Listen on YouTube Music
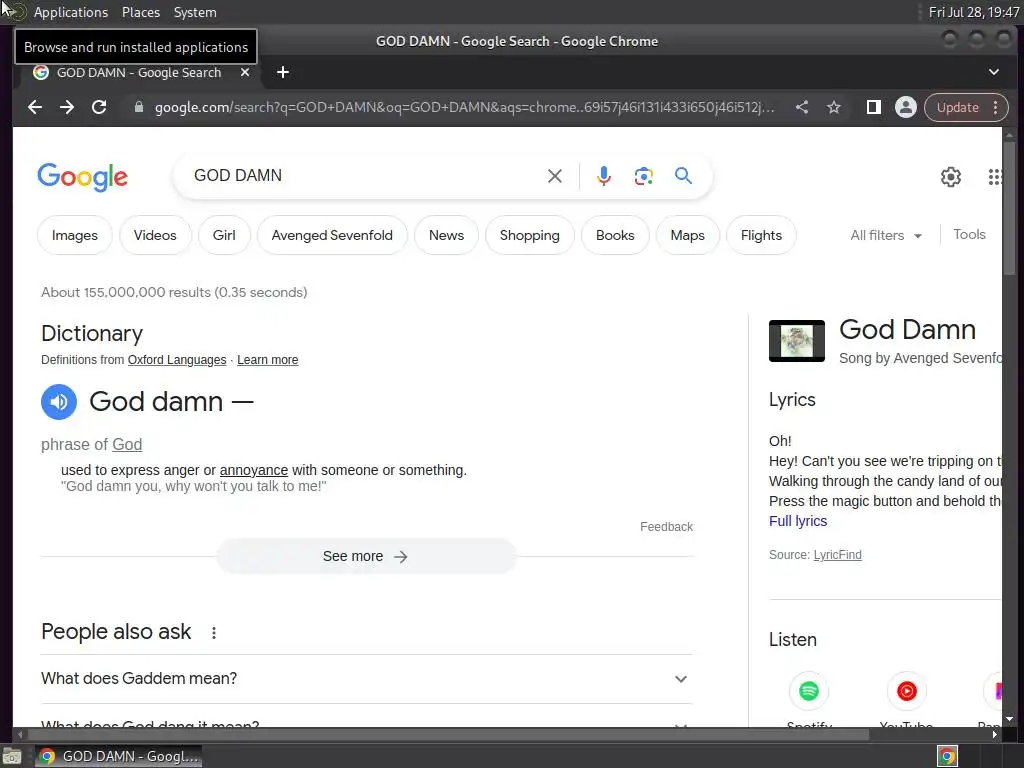 (x=906, y=691)
